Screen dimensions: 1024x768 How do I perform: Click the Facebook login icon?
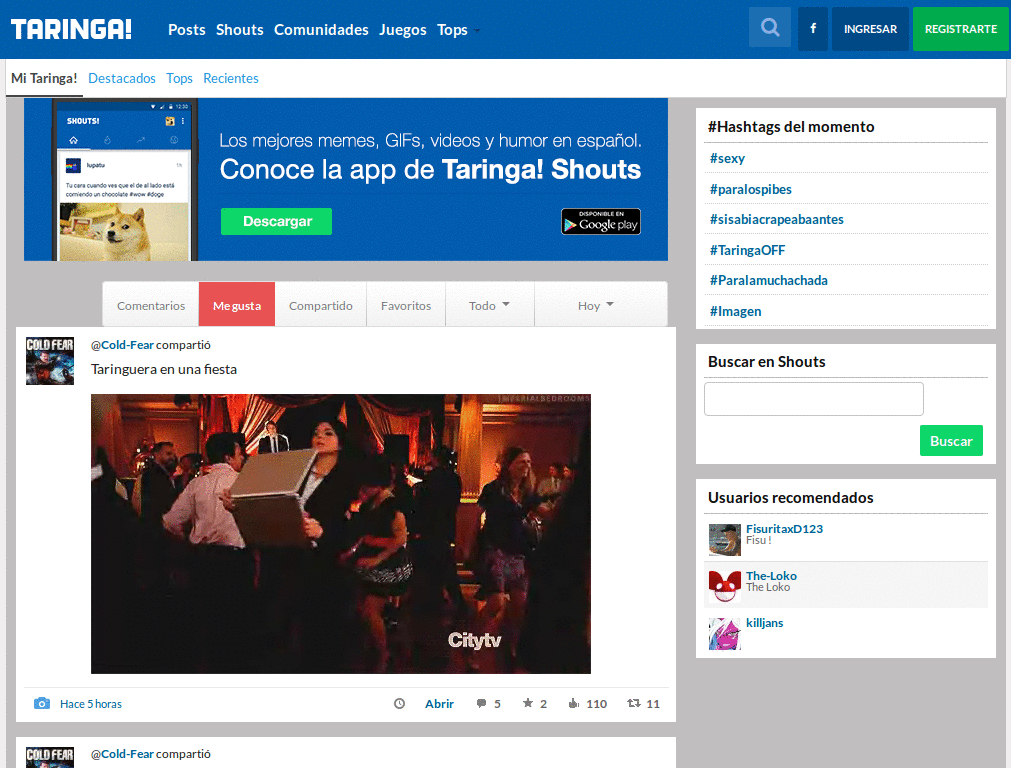tap(813, 29)
